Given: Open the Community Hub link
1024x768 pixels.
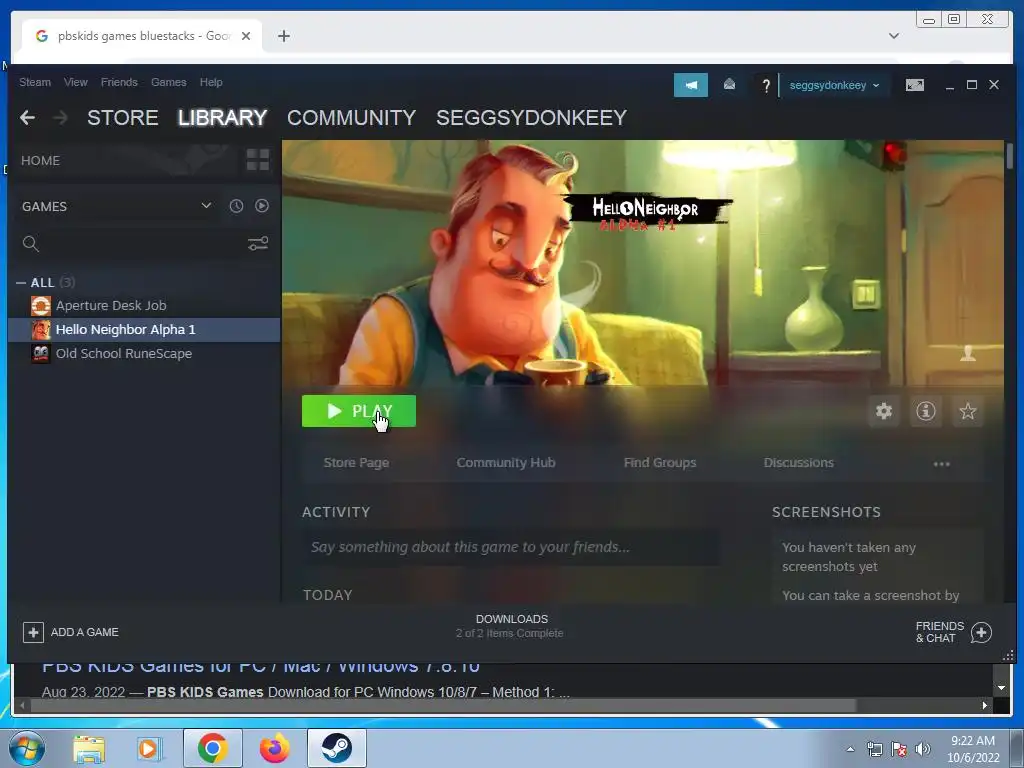Looking at the screenshot, I should pyautogui.click(x=505, y=462).
